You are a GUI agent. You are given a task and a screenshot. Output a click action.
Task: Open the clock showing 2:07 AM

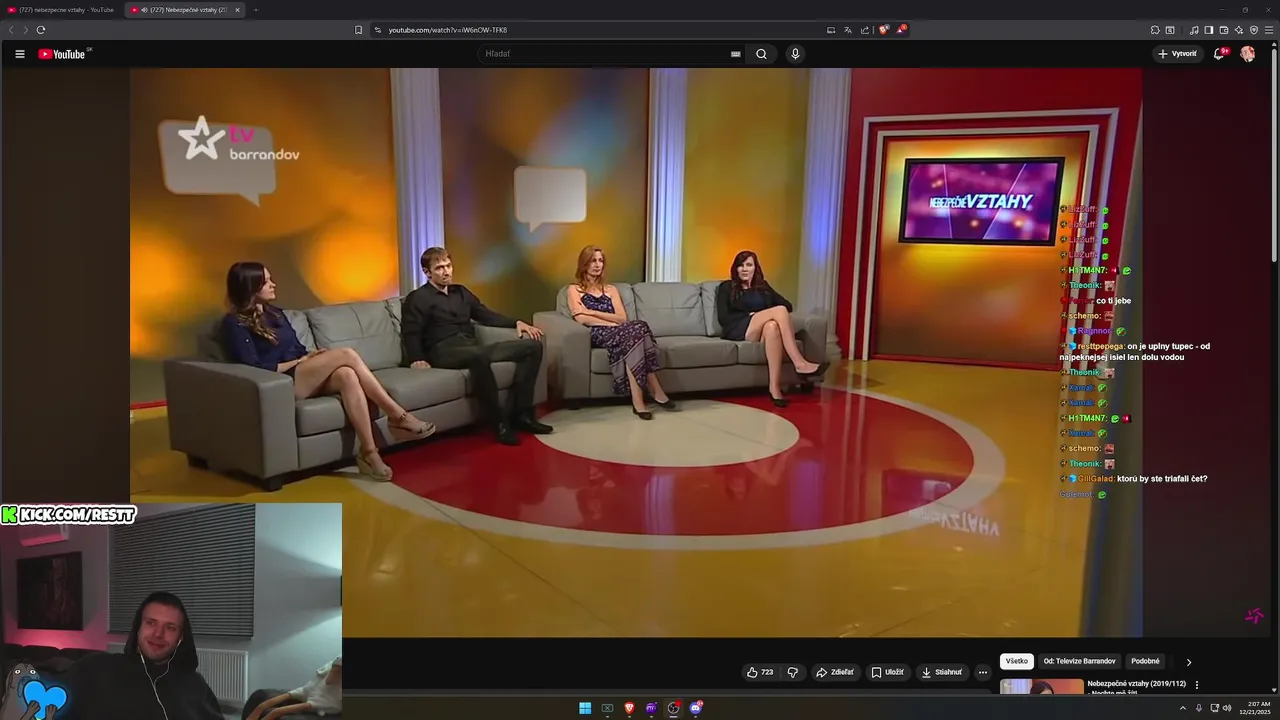point(1254,708)
